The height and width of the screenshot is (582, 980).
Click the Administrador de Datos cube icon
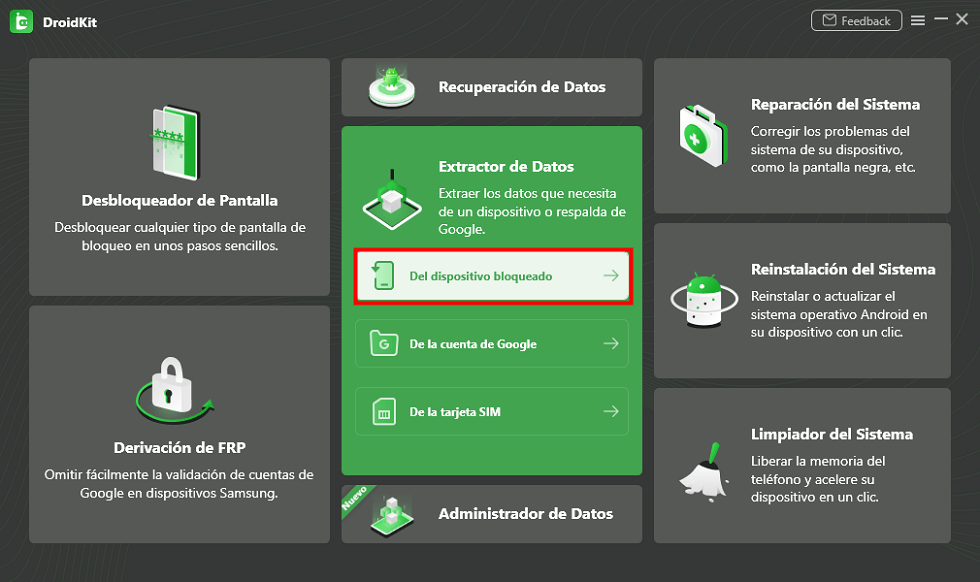392,516
